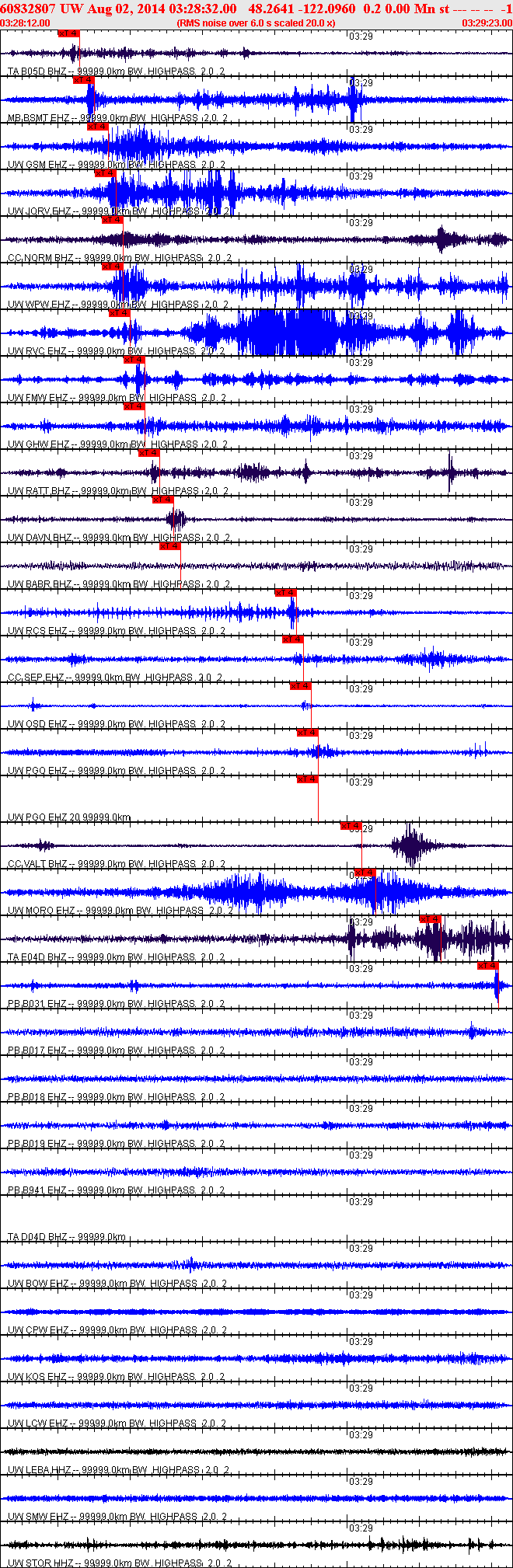Click the pick flag on TA B05D trace

pyautogui.click(x=68, y=33)
